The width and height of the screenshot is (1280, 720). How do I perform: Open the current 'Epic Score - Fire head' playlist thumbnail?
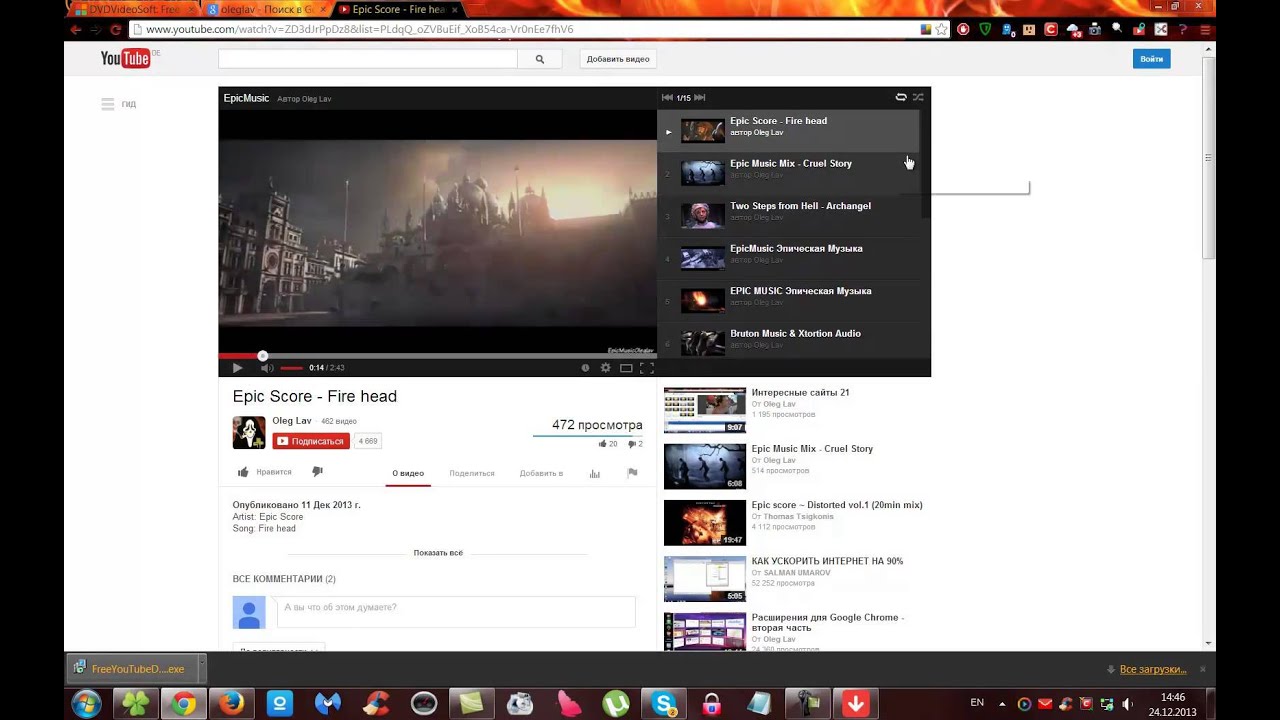point(702,131)
